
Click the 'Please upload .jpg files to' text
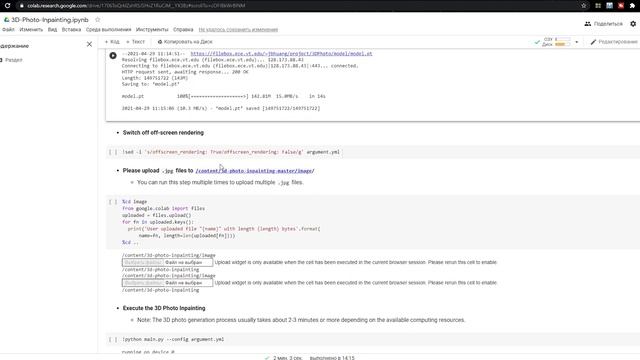(158, 171)
